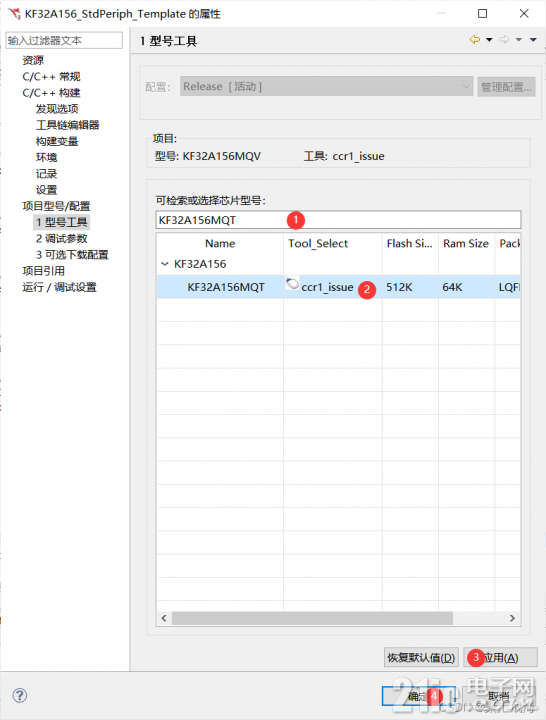Select the KF32A156MQT chip row
Screen dimensions: 546x720
coord(338,287)
